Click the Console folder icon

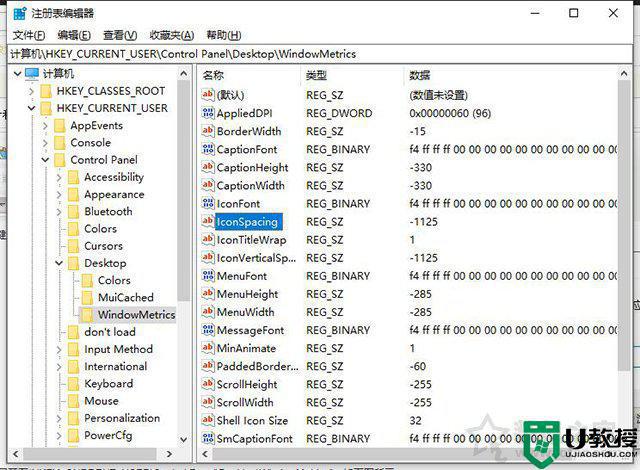tap(60, 143)
